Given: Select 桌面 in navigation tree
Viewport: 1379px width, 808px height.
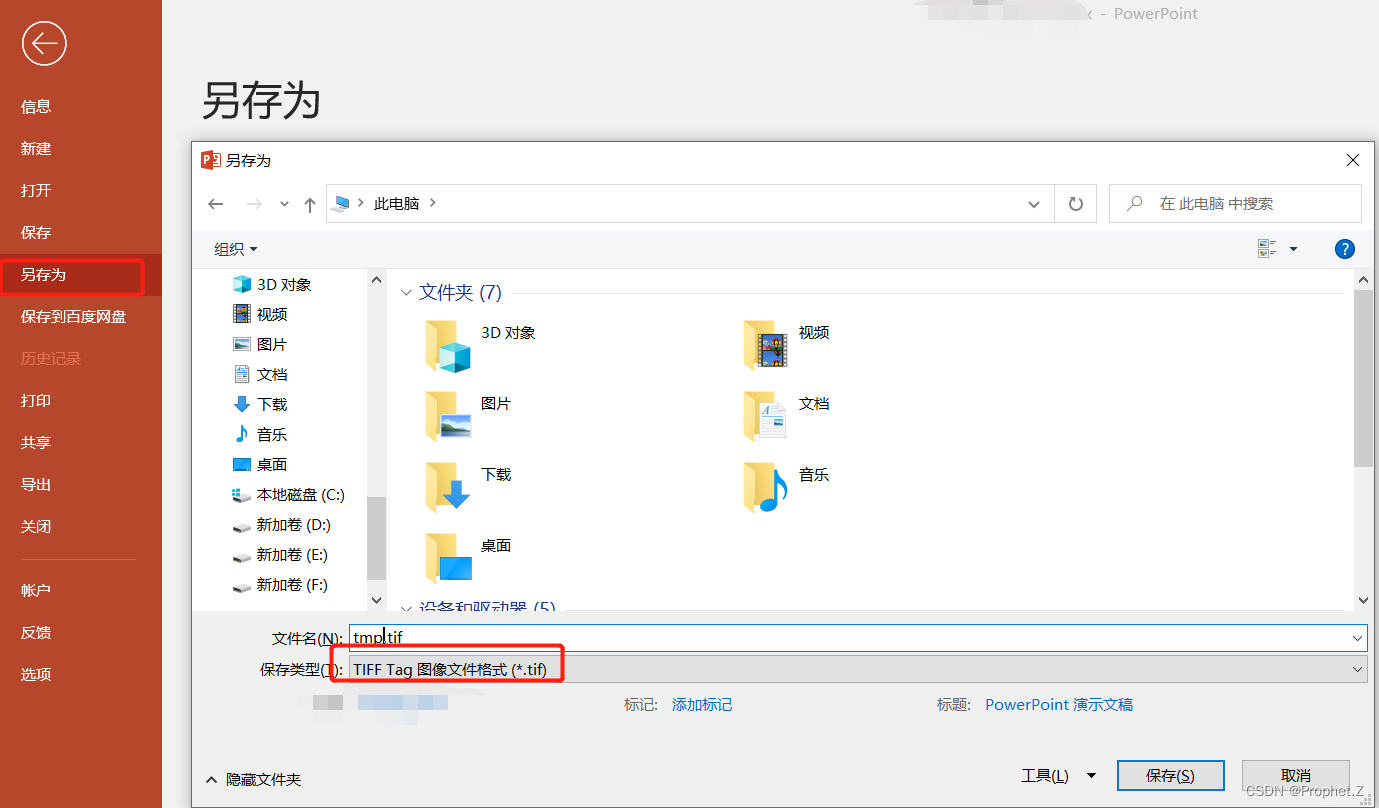Looking at the screenshot, I should point(260,464).
